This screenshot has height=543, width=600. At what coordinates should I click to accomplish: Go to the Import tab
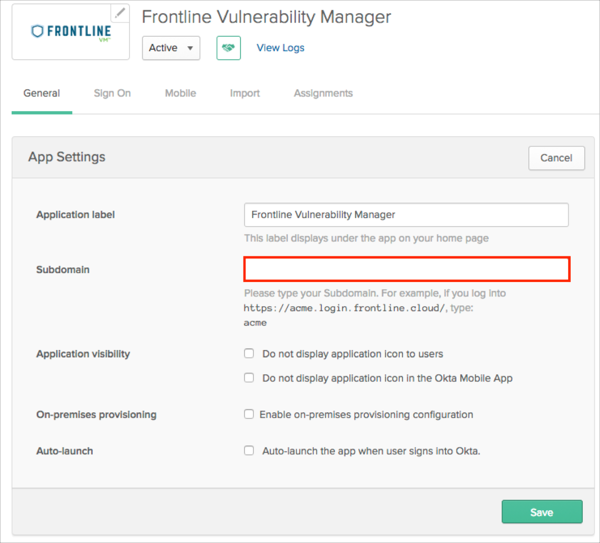245,93
